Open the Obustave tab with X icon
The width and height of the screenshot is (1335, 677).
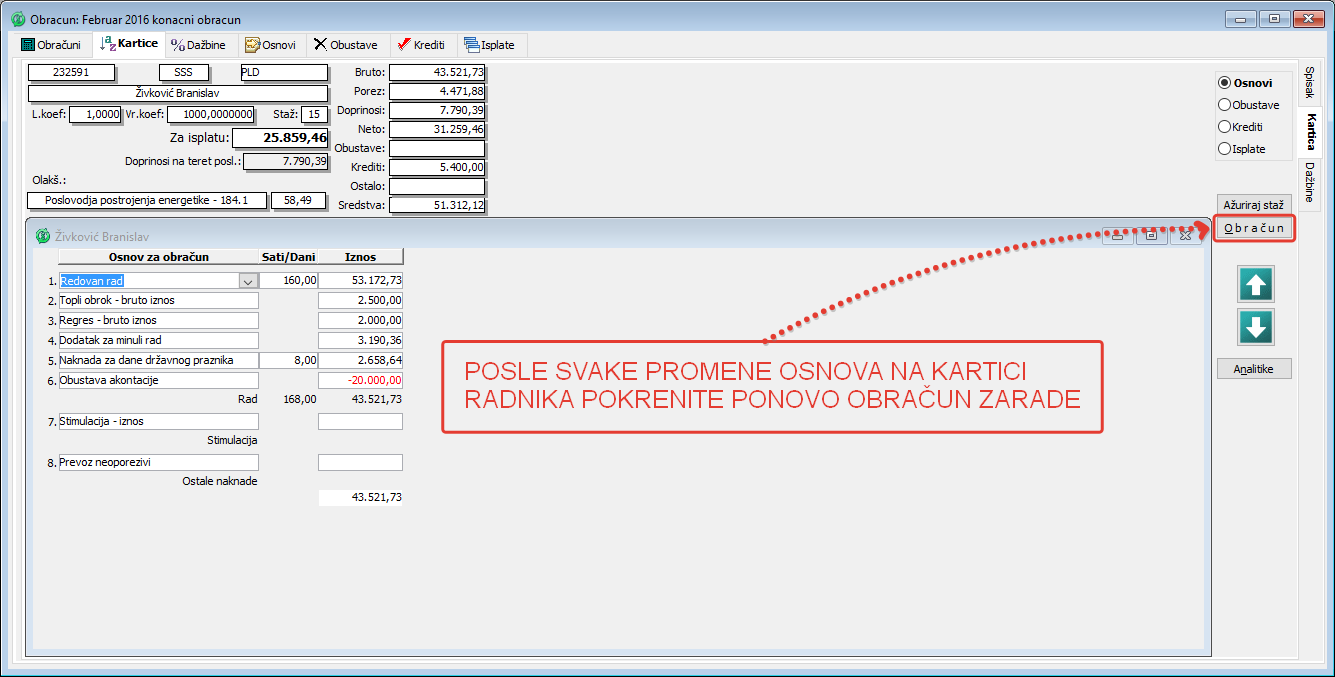[345, 45]
